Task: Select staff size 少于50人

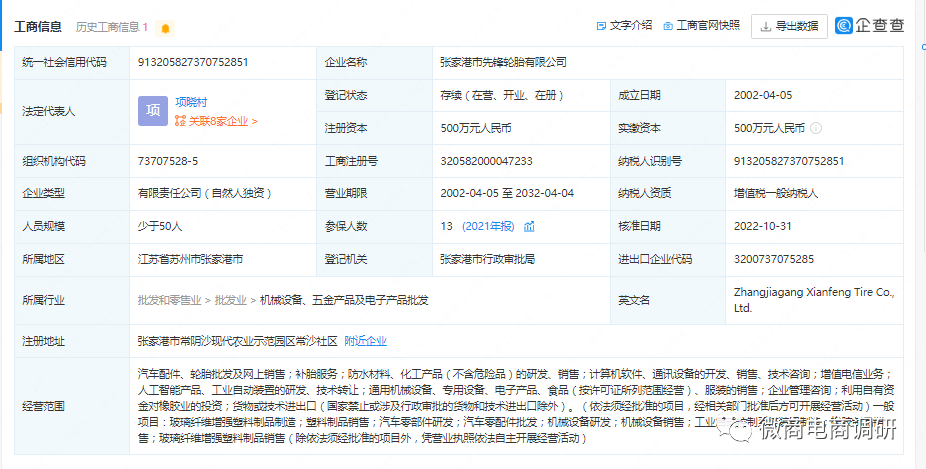Action: point(160,226)
